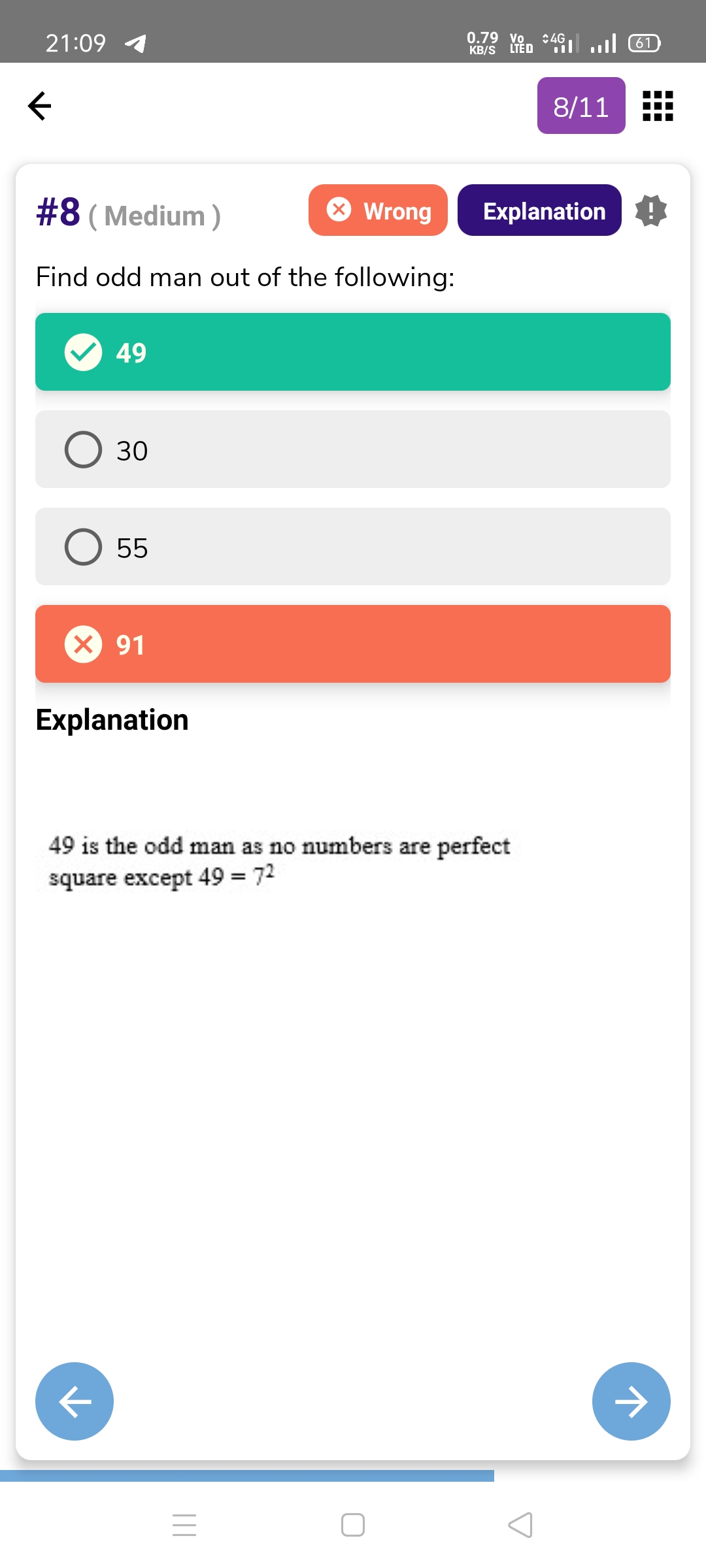Tap the red cross on option 91

(x=84, y=644)
